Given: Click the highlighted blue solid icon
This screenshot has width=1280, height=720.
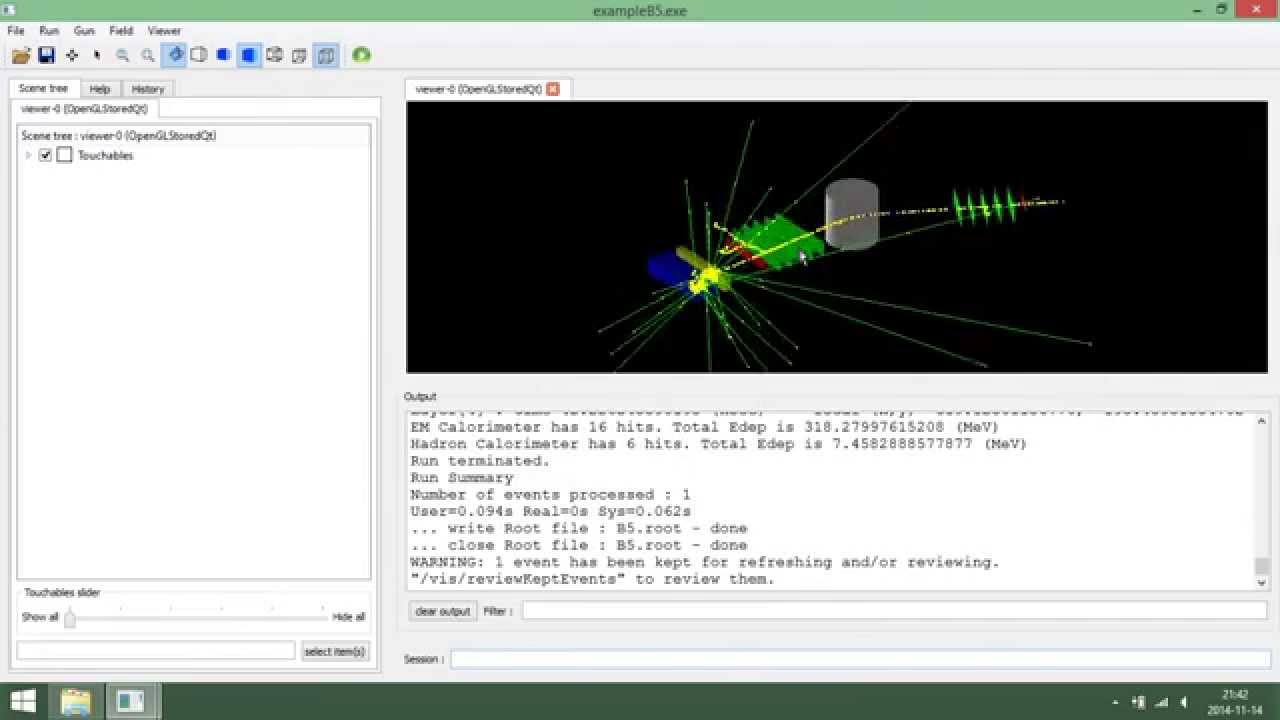Looking at the screenshot, I should (249, 55).
